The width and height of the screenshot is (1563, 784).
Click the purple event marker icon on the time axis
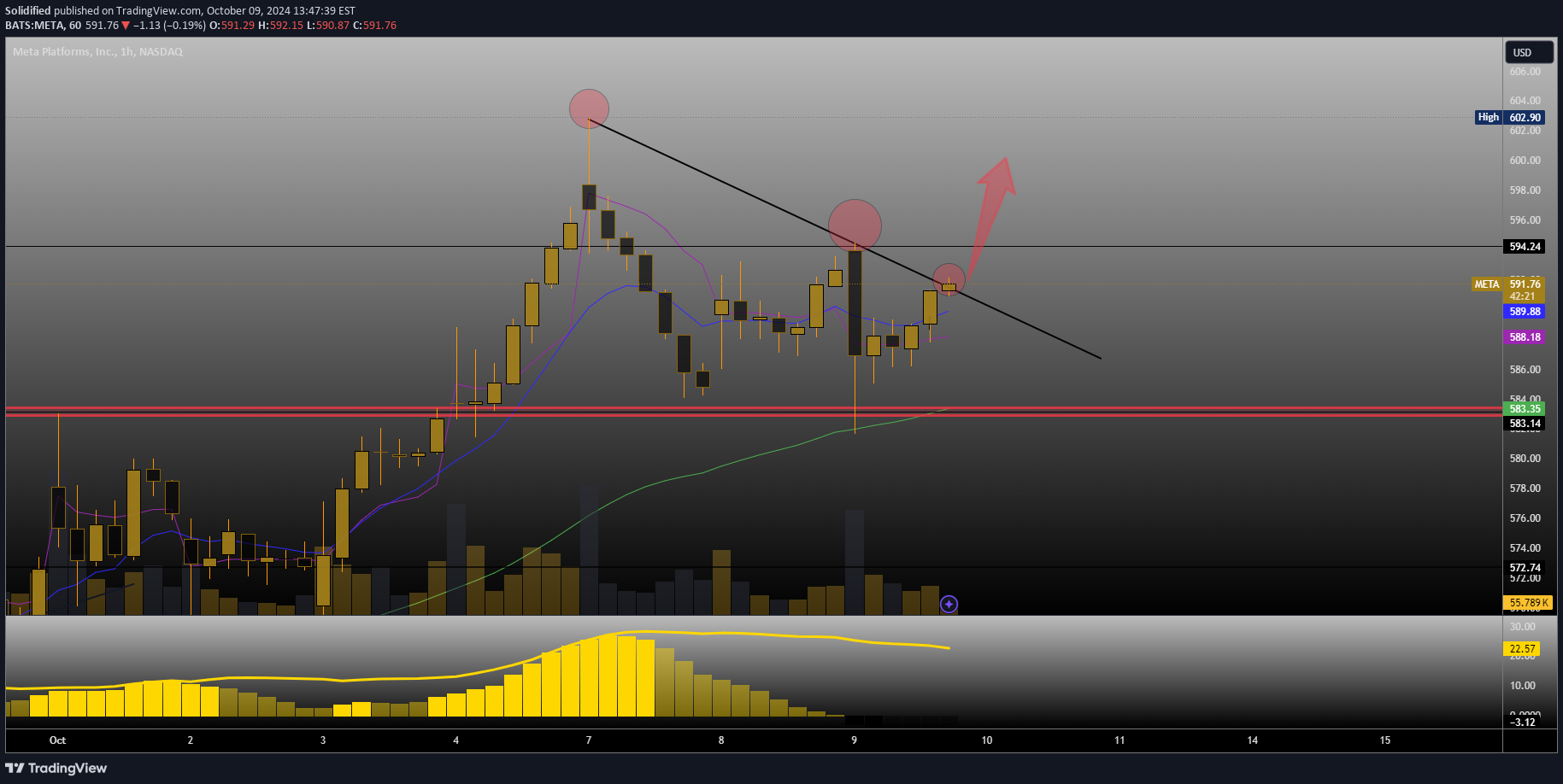(949, 605)
